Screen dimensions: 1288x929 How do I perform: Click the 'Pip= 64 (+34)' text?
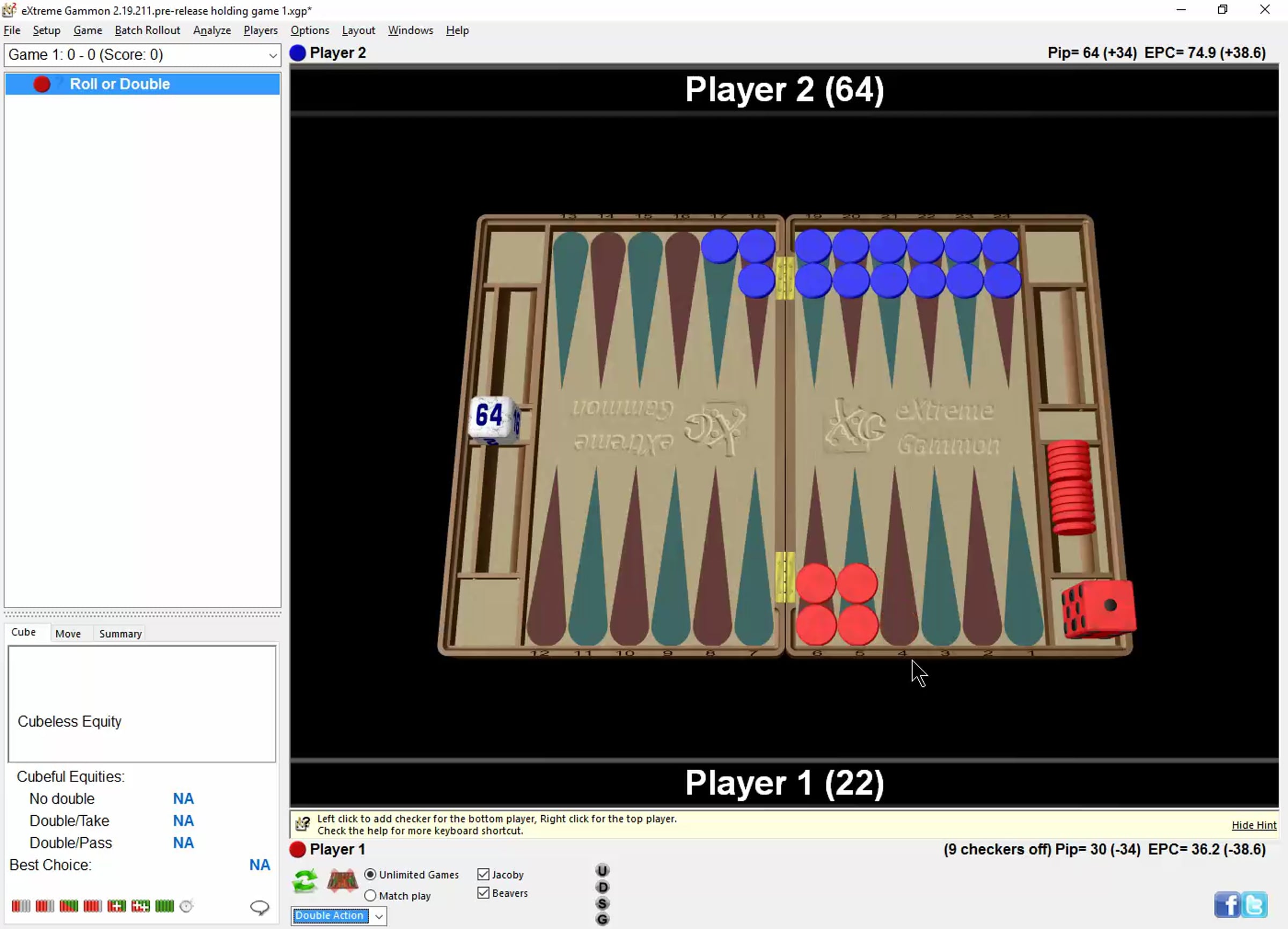(x=1092, y=53)
